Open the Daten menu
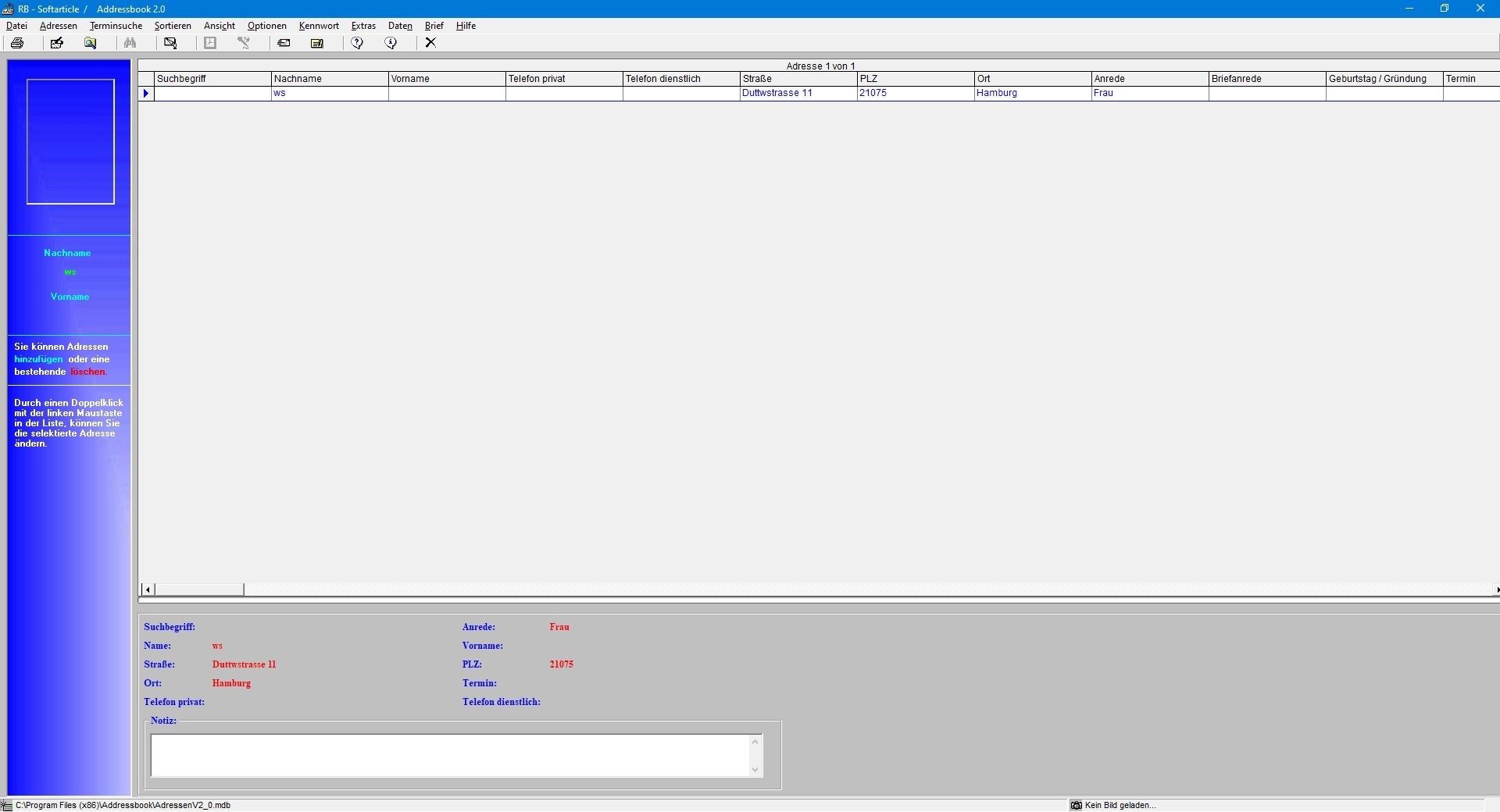The image size is (1500, 812). pos(400,26)
